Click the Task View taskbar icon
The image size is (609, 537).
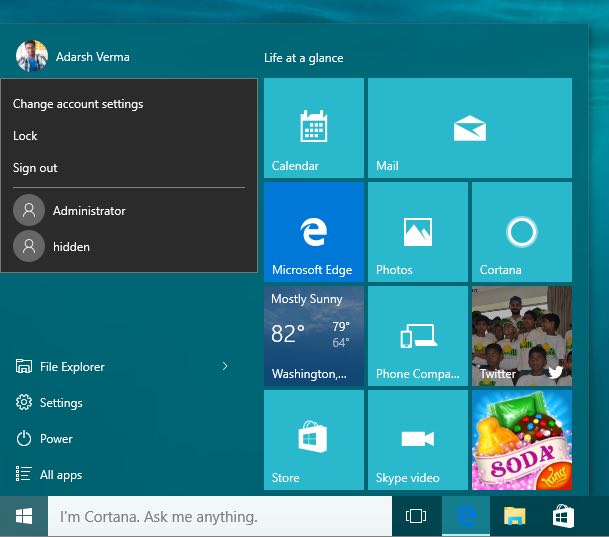(416, 516)
